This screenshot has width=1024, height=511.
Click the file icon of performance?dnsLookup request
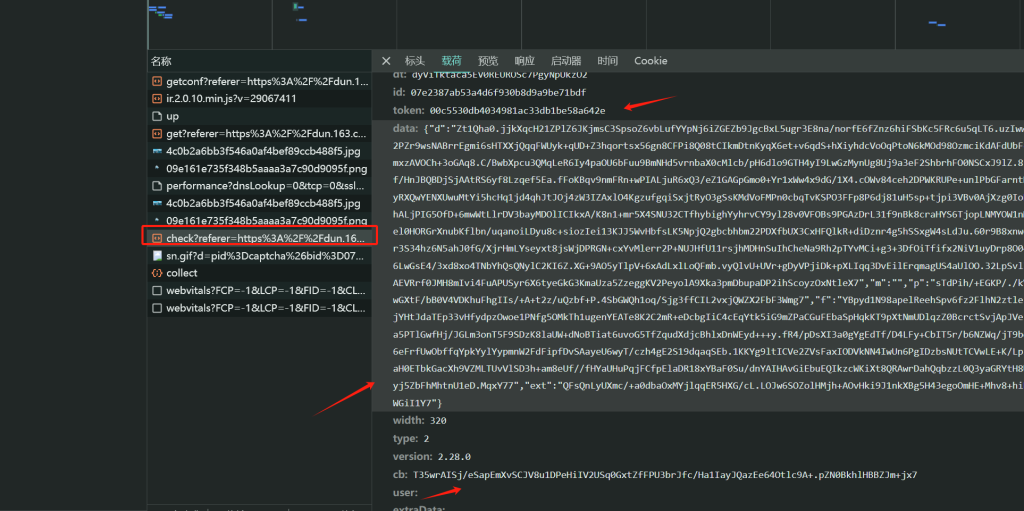(x=157, y=186)
